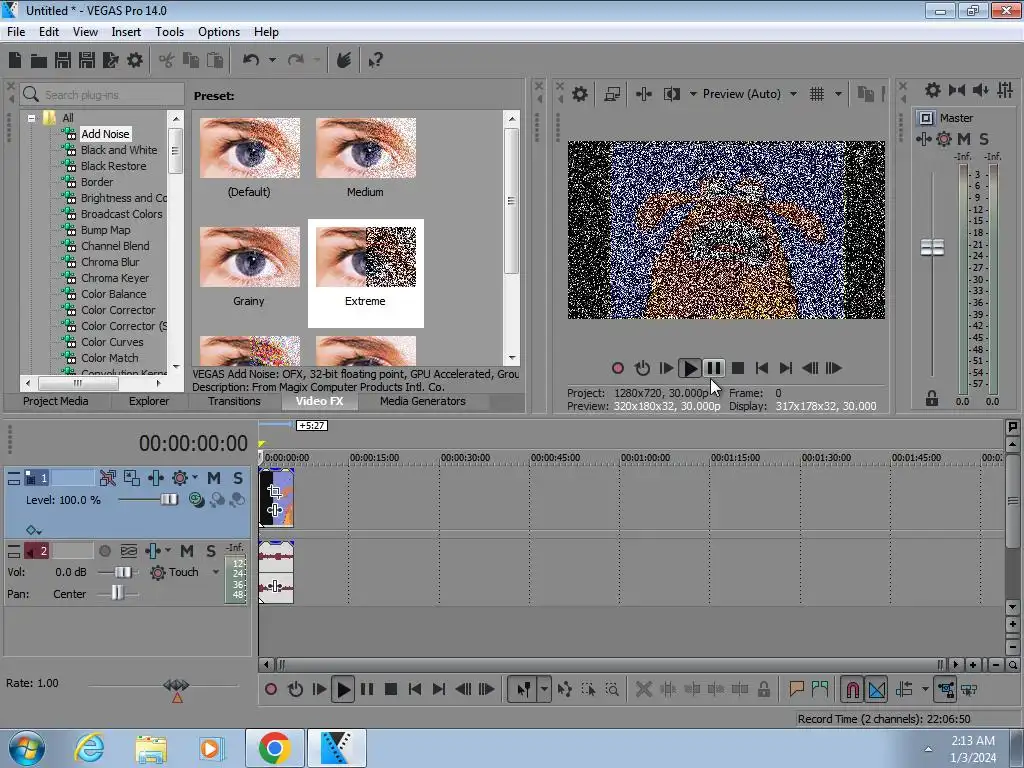Image resolution: width=1024 pixels, height=768 pixels.
Task: Click Event Pan/Crop icon on video clip
Action: point(275,491)
